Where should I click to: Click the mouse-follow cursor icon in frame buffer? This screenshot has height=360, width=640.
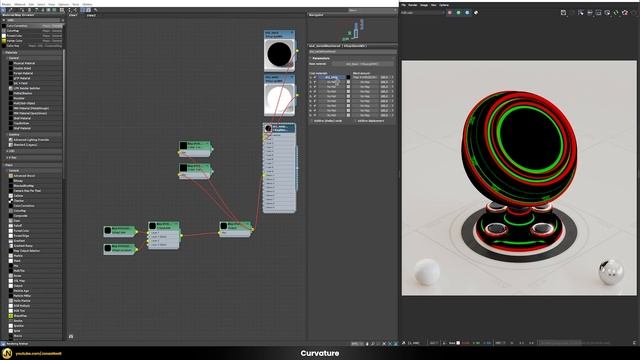click(581, 13)
